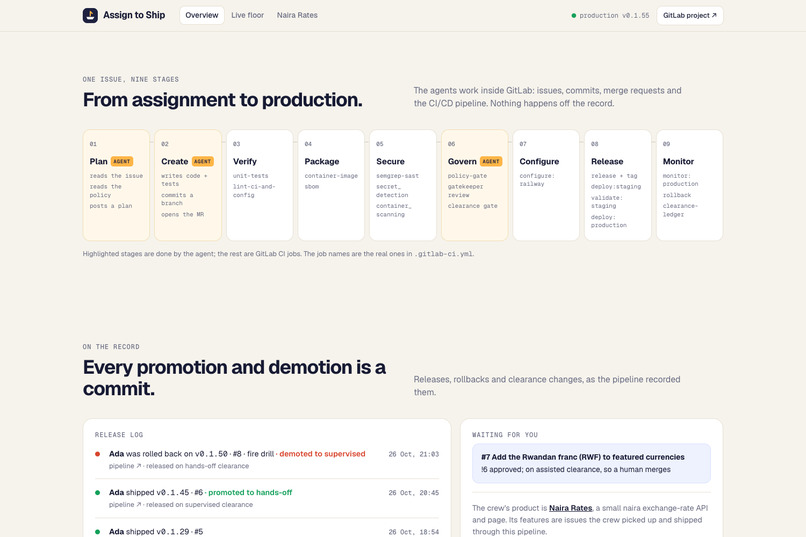806x537 pixels.
Task: Select the Plan stage card
Action: [116, 185]
